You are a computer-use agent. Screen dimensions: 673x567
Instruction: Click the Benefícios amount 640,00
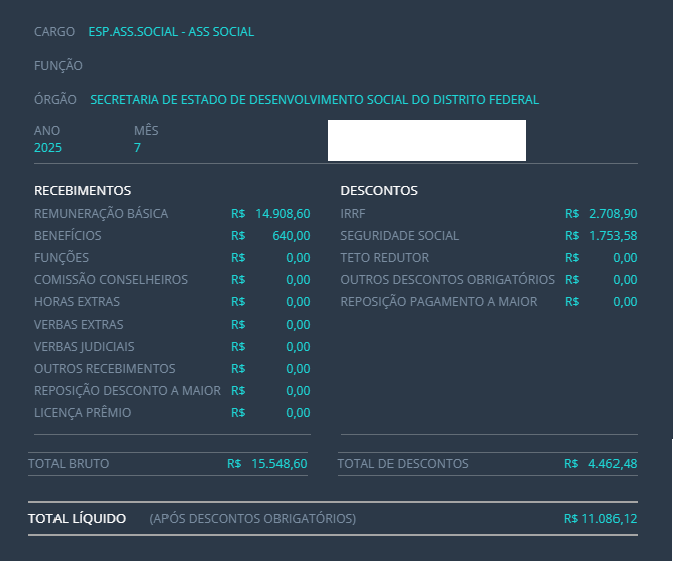tap(291, 236)
